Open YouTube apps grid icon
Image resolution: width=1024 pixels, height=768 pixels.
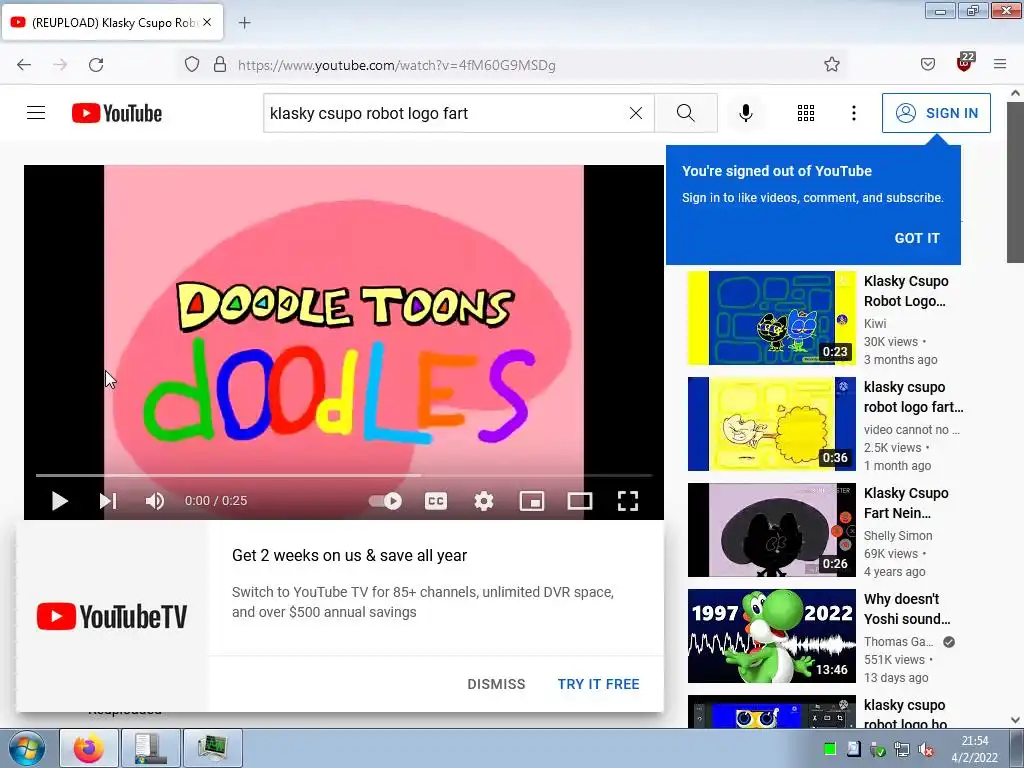[x=806, y=113]
